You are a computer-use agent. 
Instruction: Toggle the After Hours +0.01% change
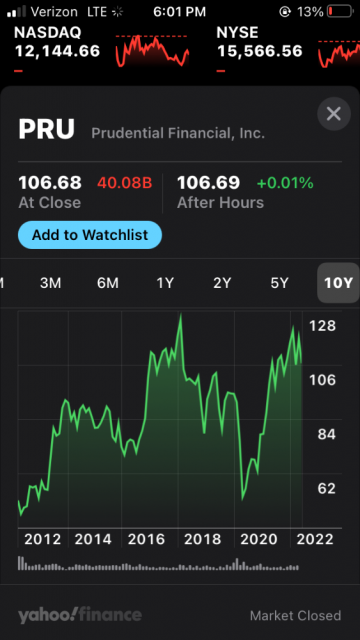tap(285, 183)
